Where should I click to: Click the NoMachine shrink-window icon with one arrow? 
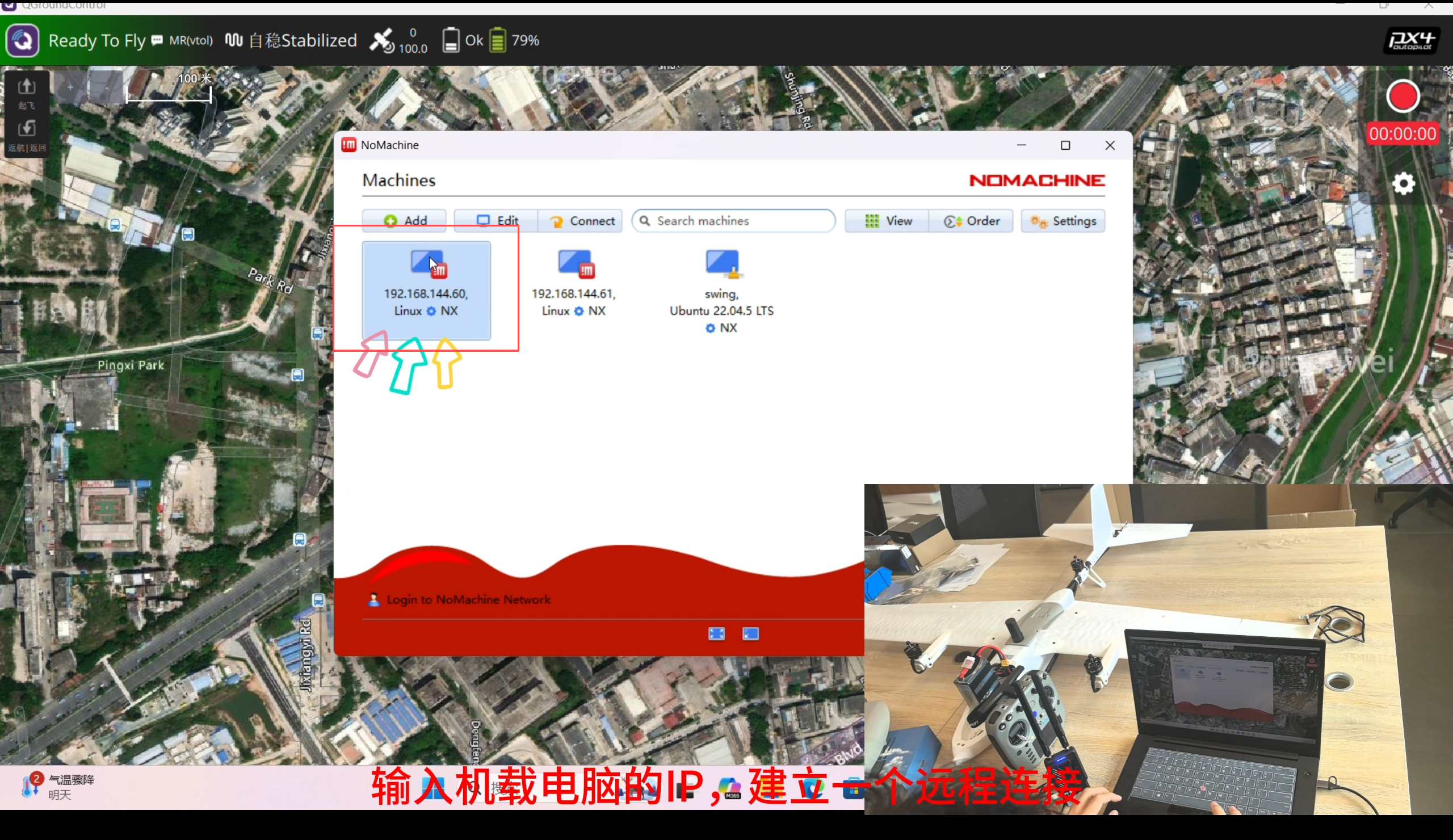tap(750, 633)
